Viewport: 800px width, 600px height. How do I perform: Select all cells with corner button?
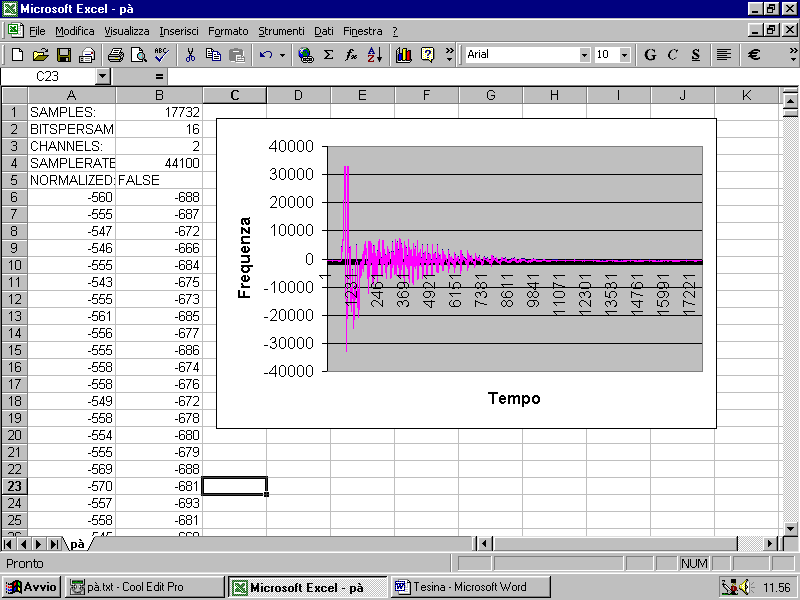14,95
